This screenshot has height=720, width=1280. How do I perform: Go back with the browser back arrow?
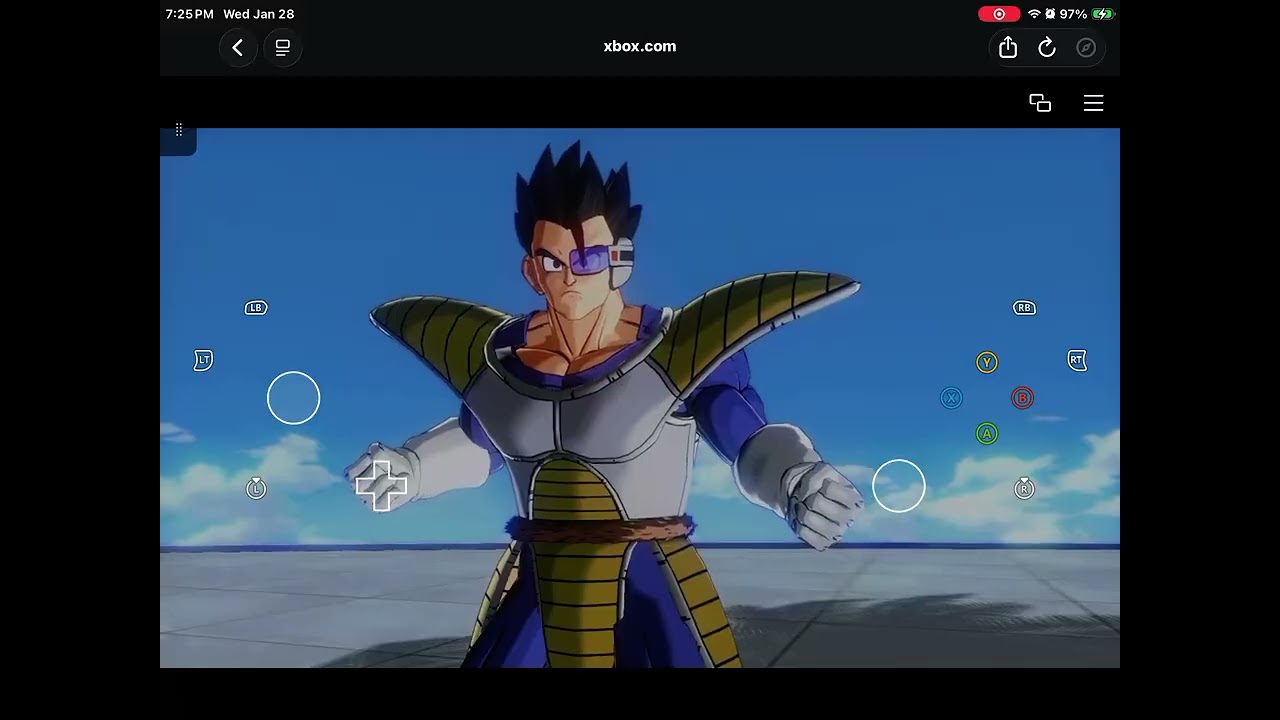[x=237, y=47]
